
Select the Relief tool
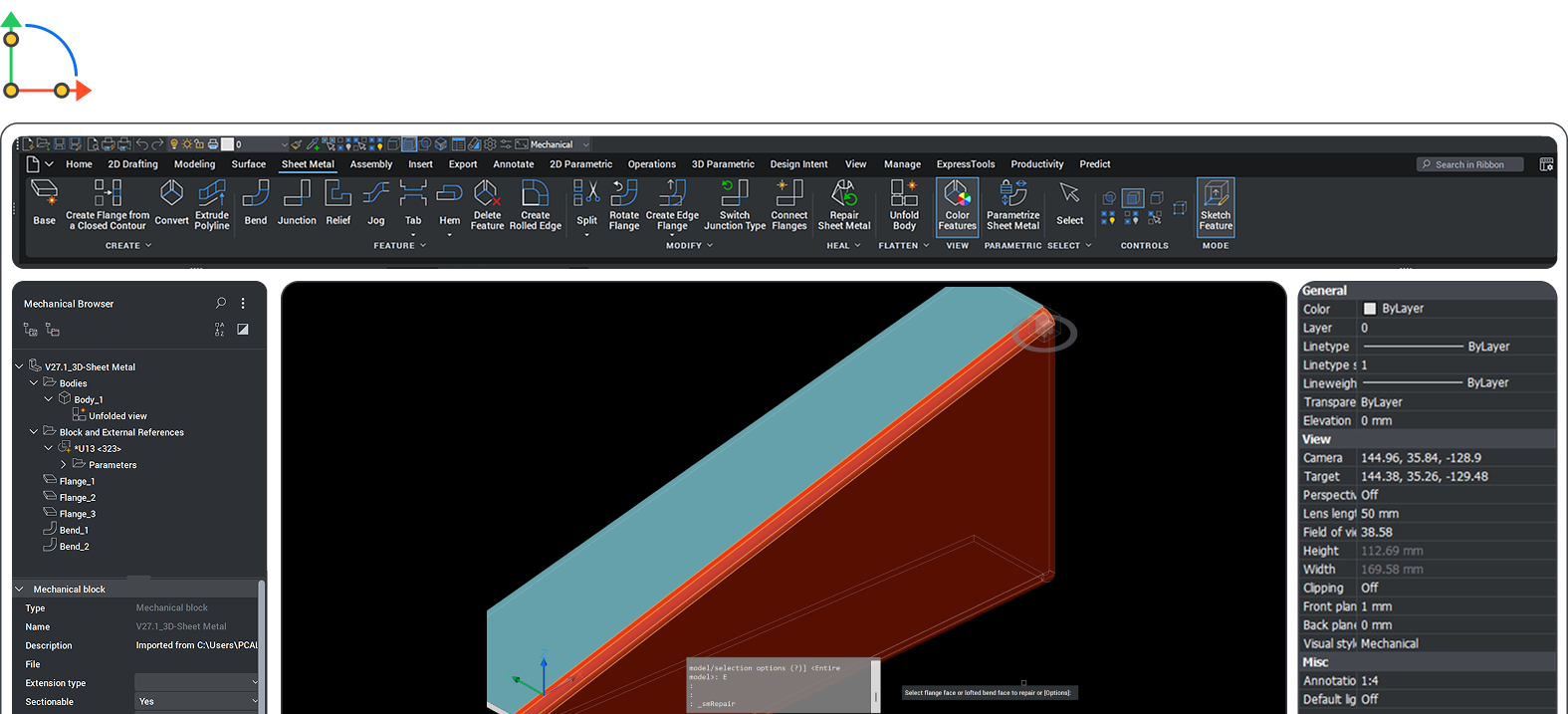tap(338, 204)
